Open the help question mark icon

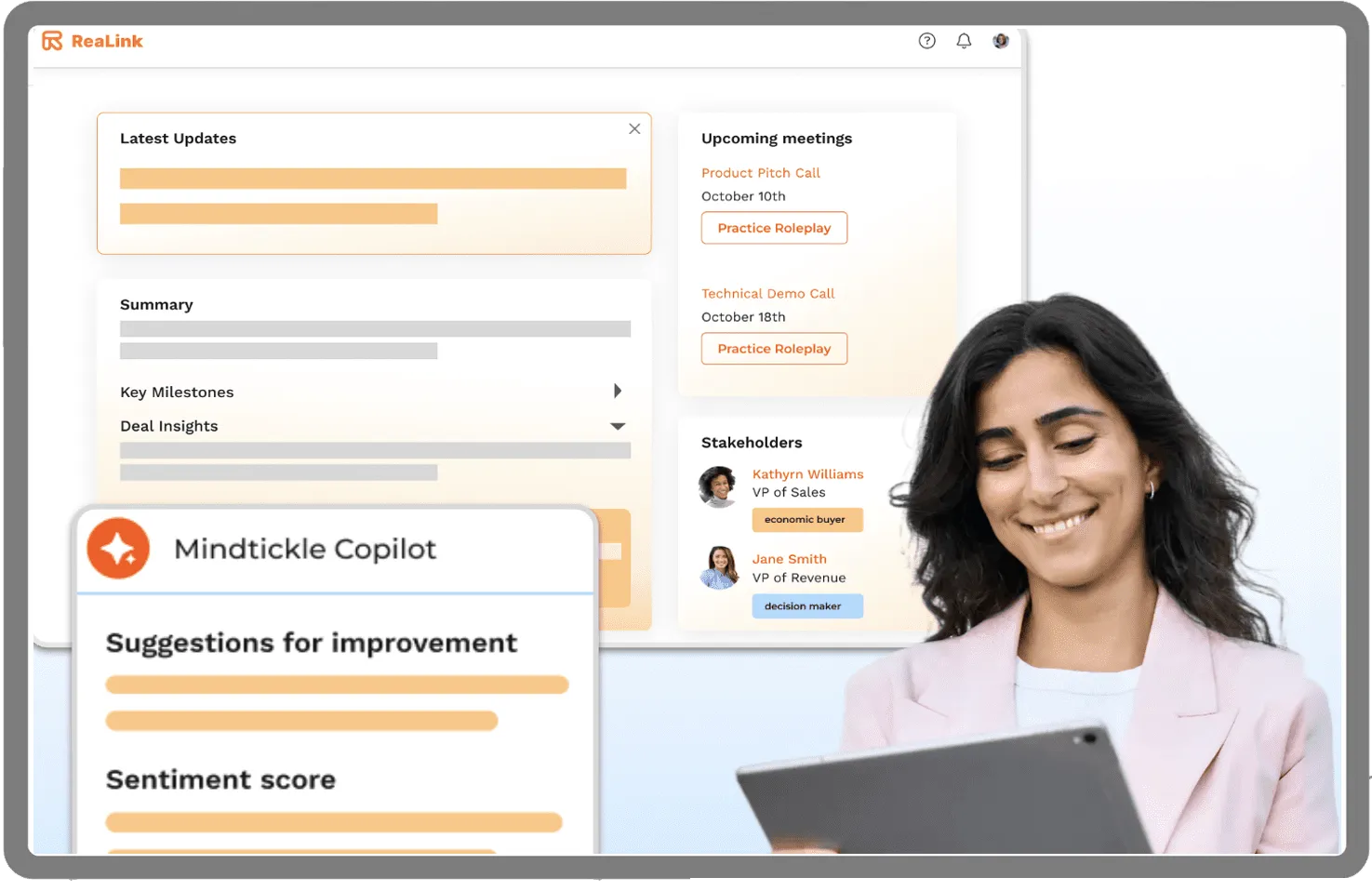click(x=926, y=41)
